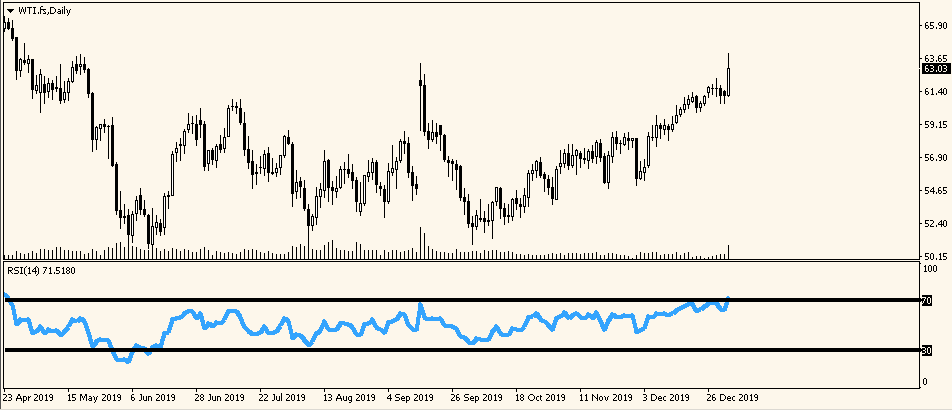Image resolution: width=952 pixels, height=410 pixels.
Task: Click the 6 Jun 2019 date marker
Action: [154, 398]
